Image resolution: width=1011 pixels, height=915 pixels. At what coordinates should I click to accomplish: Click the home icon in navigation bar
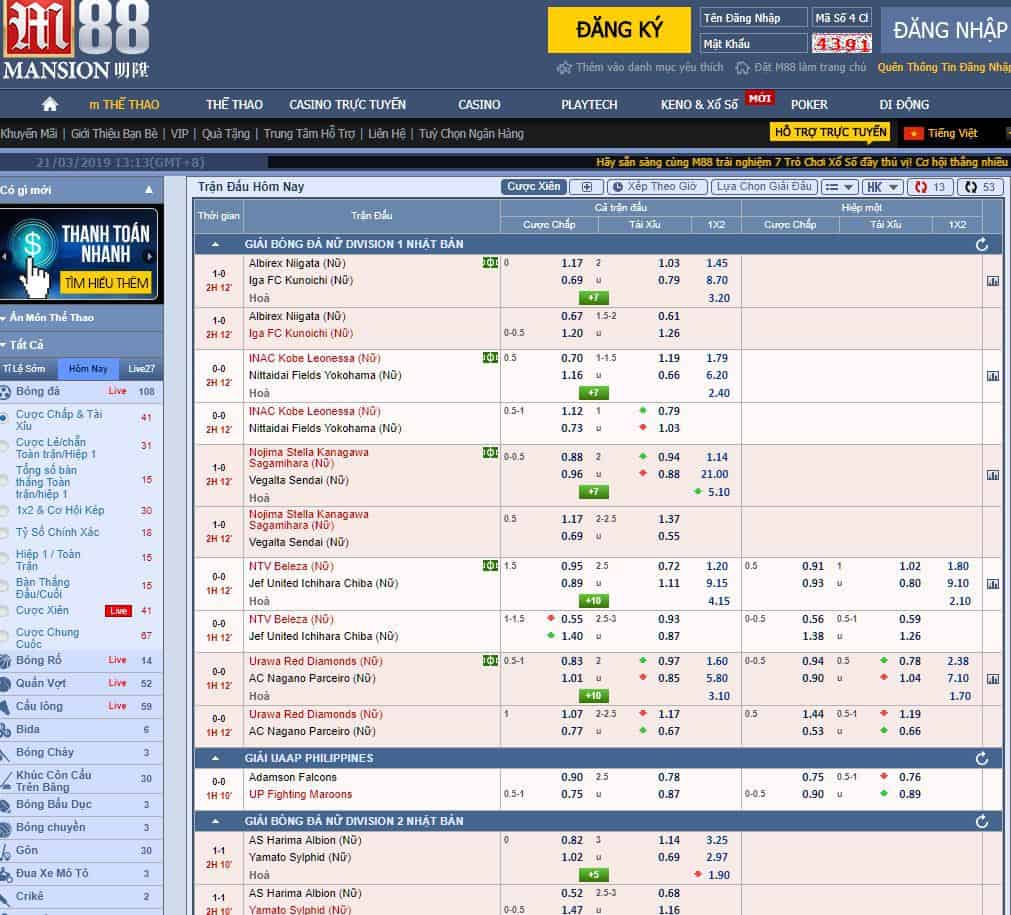click(x=50, y=104)
